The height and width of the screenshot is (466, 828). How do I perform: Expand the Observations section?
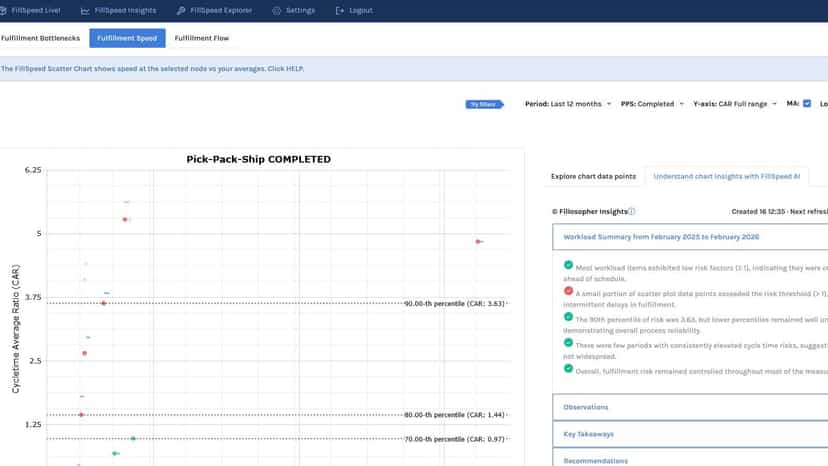click(x=690, y=407)
